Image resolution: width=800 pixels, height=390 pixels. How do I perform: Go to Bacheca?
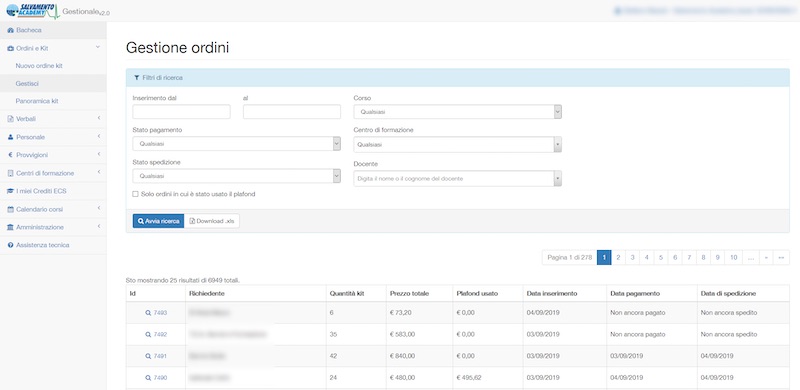point(53,31)
